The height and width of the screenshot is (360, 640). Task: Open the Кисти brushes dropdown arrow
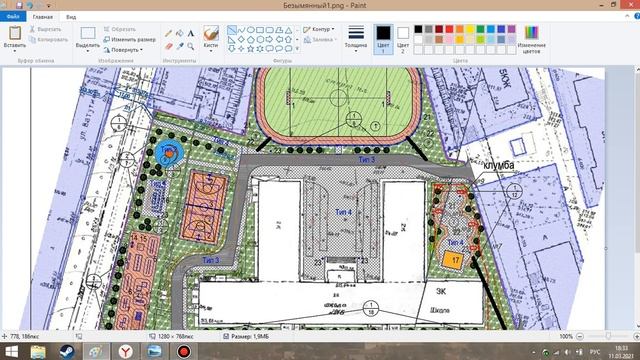(x=211, y=51)
